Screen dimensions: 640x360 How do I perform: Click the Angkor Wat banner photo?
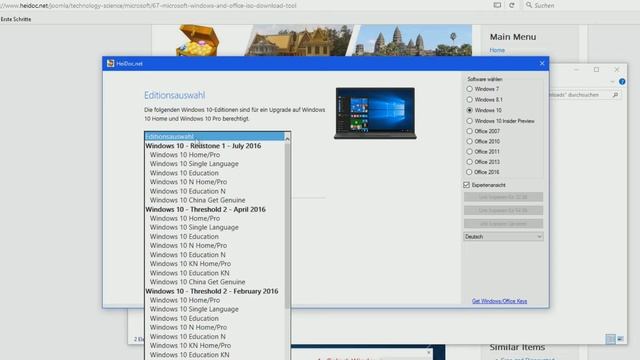click(x=412, y=40)
